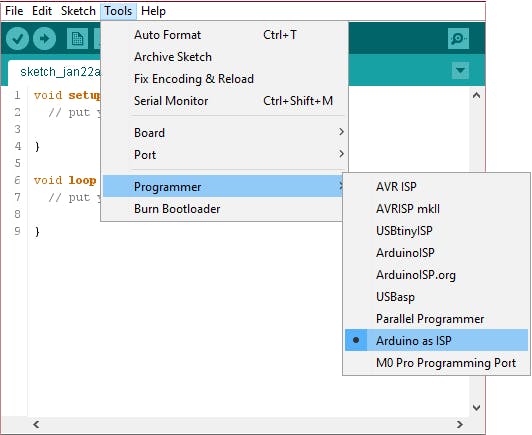The image size is (532, 435).
Task: Select USBasp programmer
Action: coord(437,297)
